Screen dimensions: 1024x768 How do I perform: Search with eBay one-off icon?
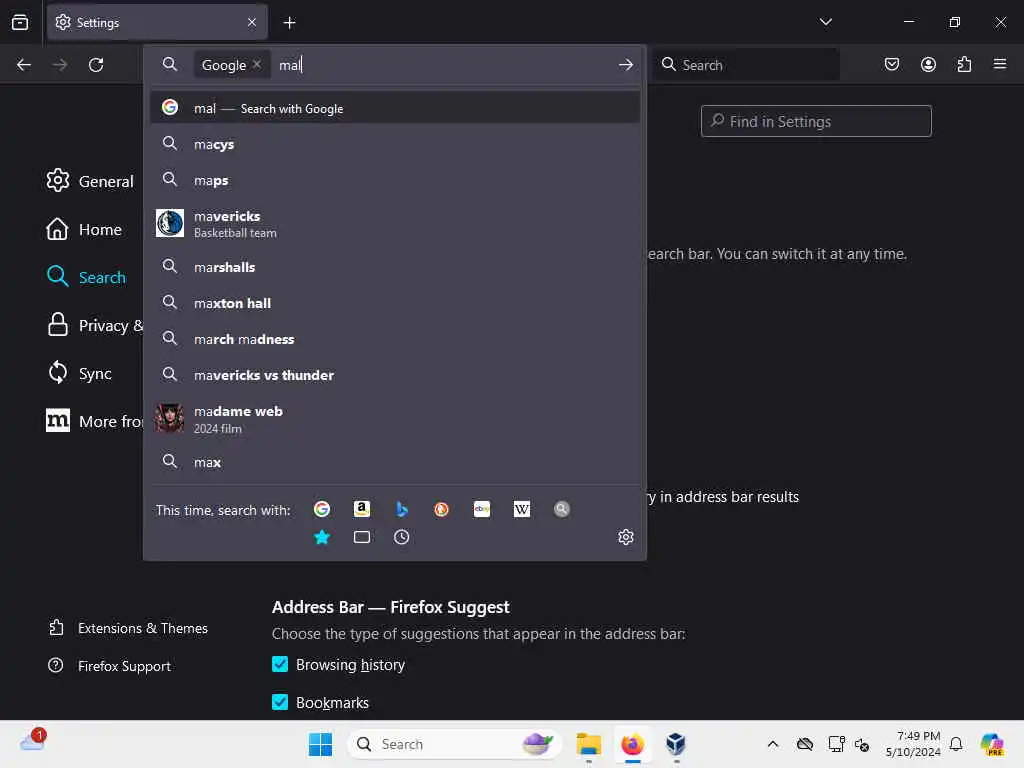(482, 509)
